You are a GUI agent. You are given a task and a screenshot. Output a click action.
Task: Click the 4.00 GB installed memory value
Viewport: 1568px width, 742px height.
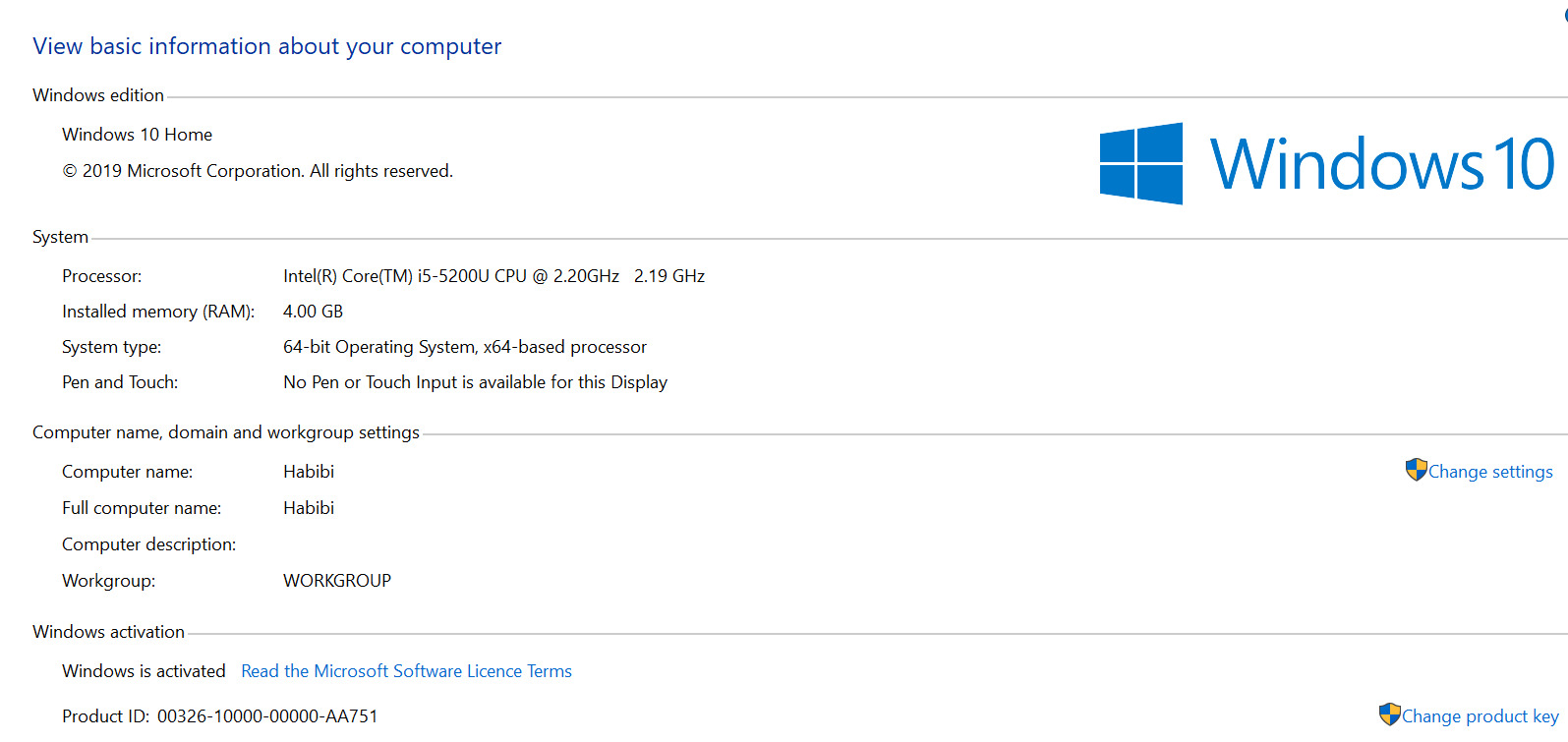click(x=313, y=312)
